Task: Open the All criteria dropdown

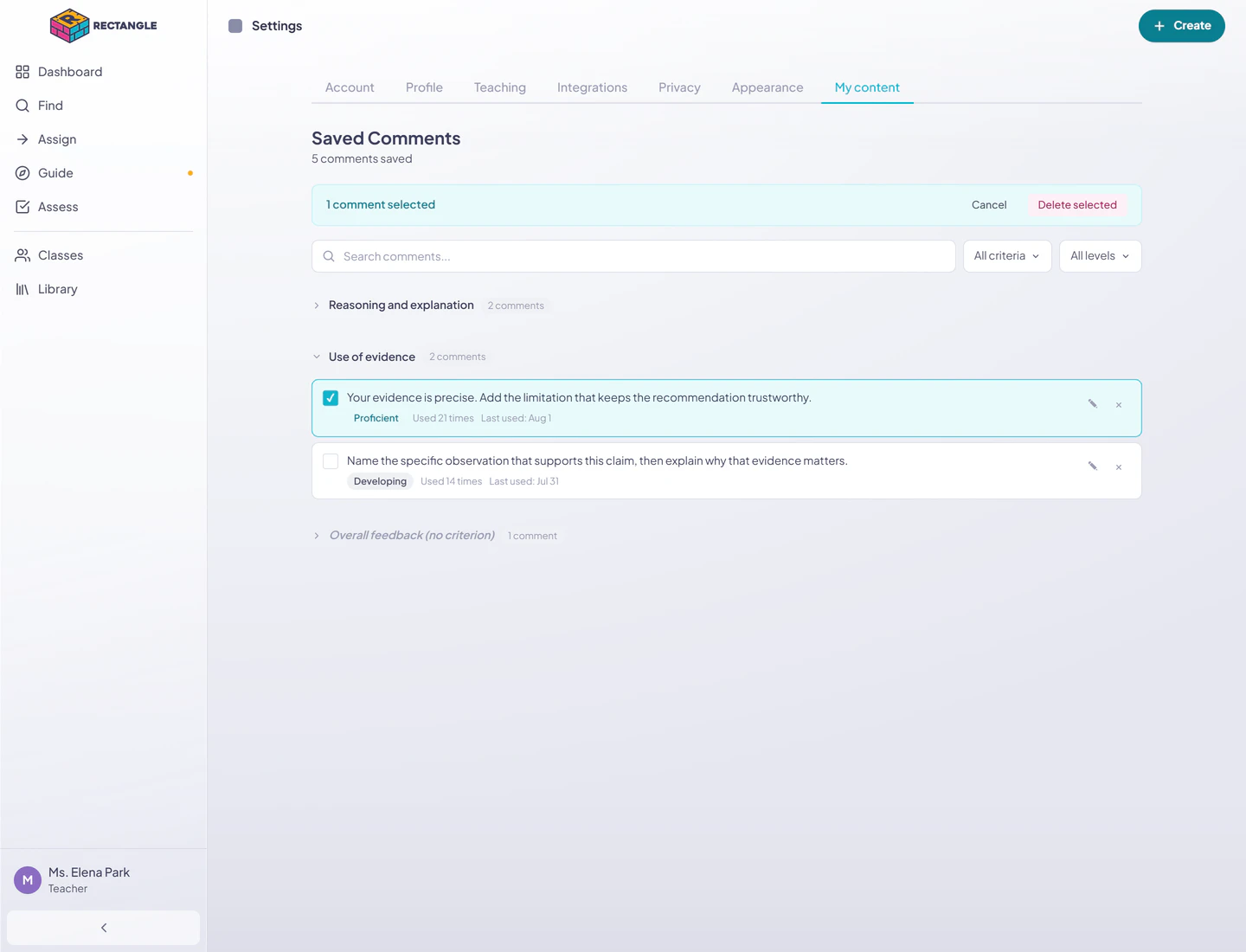Action: (x=1007, y=256)
